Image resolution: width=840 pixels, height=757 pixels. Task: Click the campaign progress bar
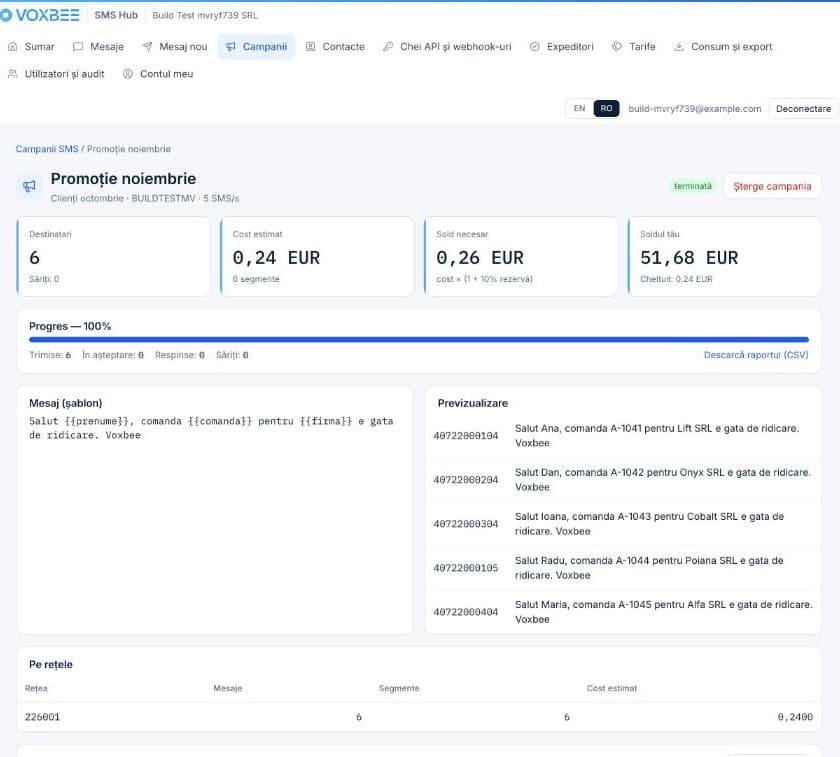coord(419,340)
